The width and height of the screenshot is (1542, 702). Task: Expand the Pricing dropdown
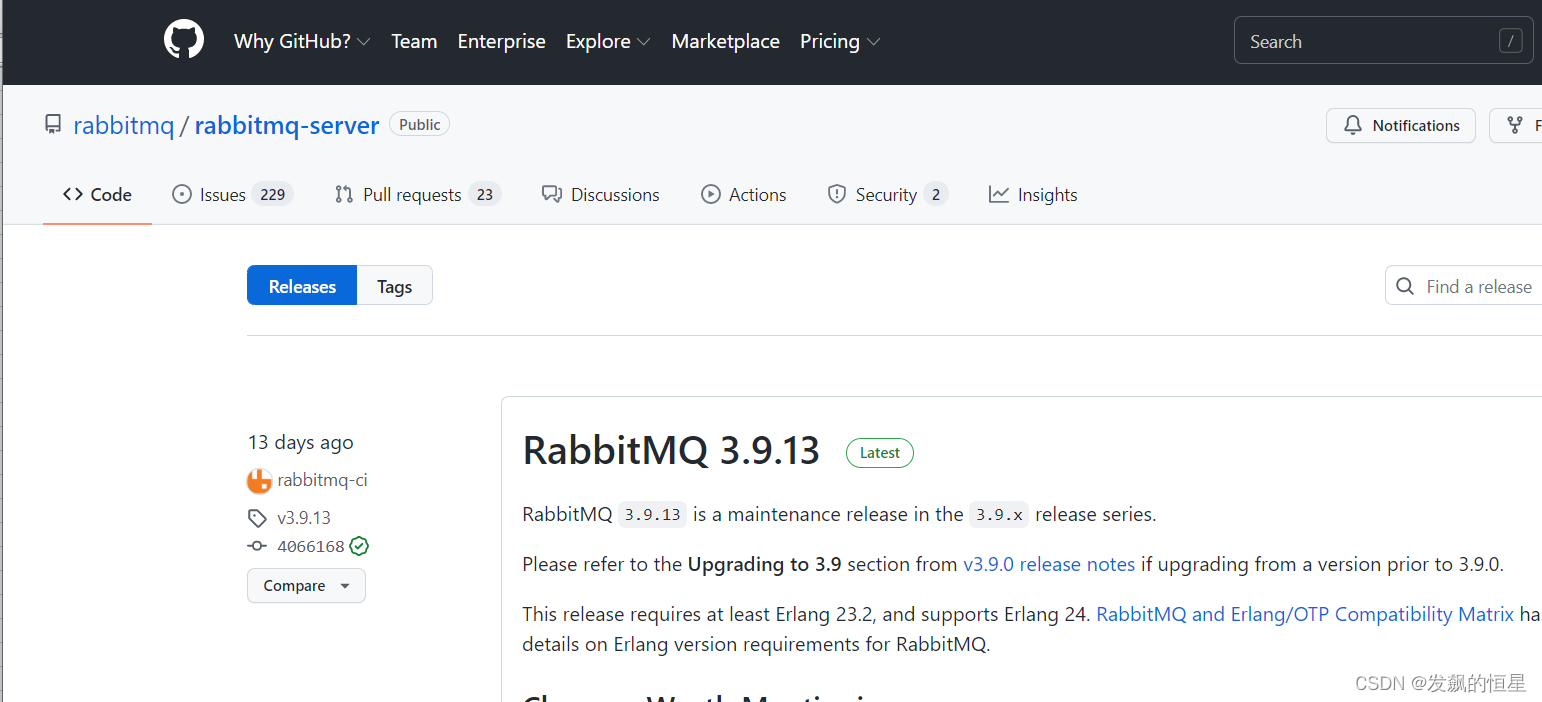point(840,41)
